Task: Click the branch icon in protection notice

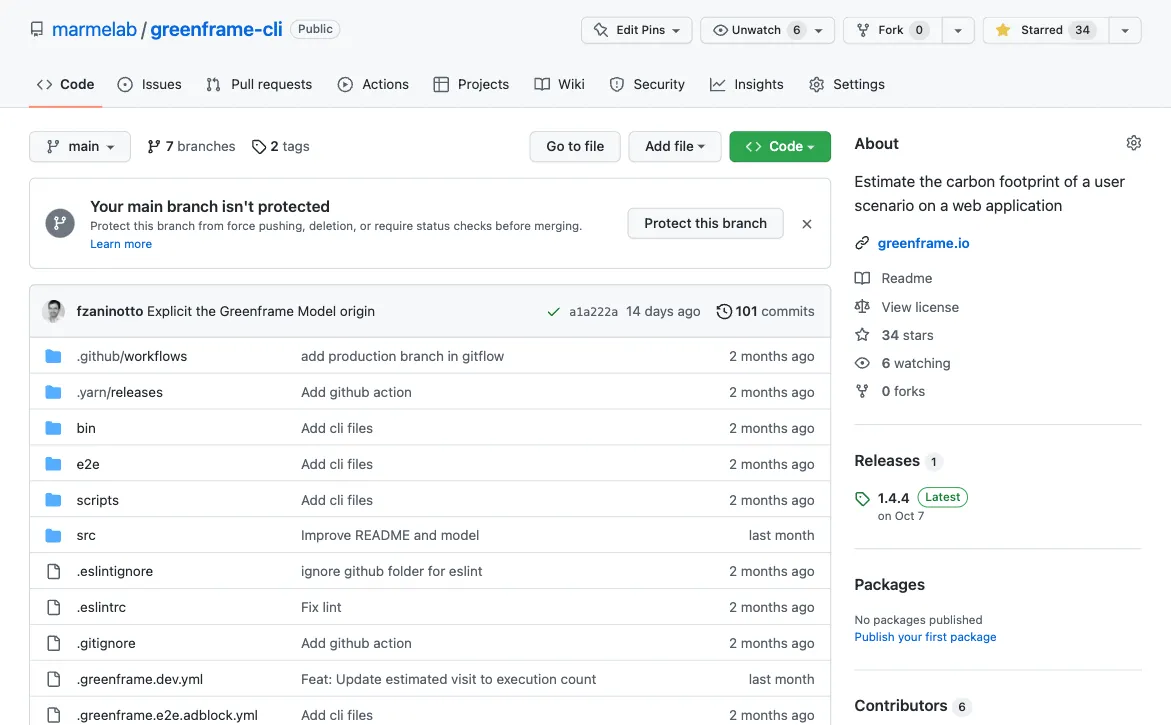Action: [60, 223]
